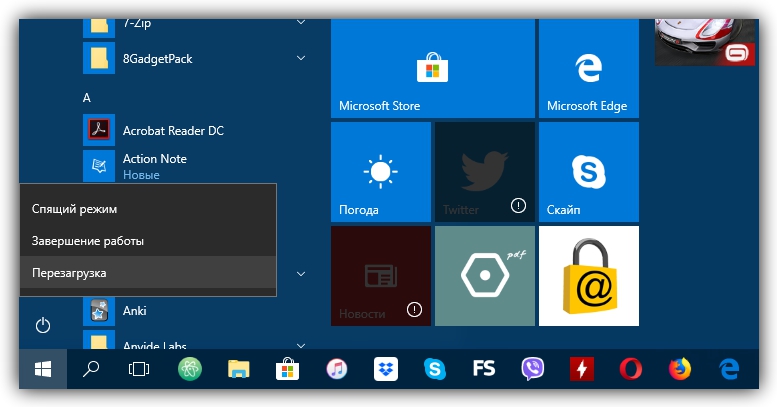777x407 pixels.
Task: Expand folder chevron above Anki
Action: coord(300,274)
